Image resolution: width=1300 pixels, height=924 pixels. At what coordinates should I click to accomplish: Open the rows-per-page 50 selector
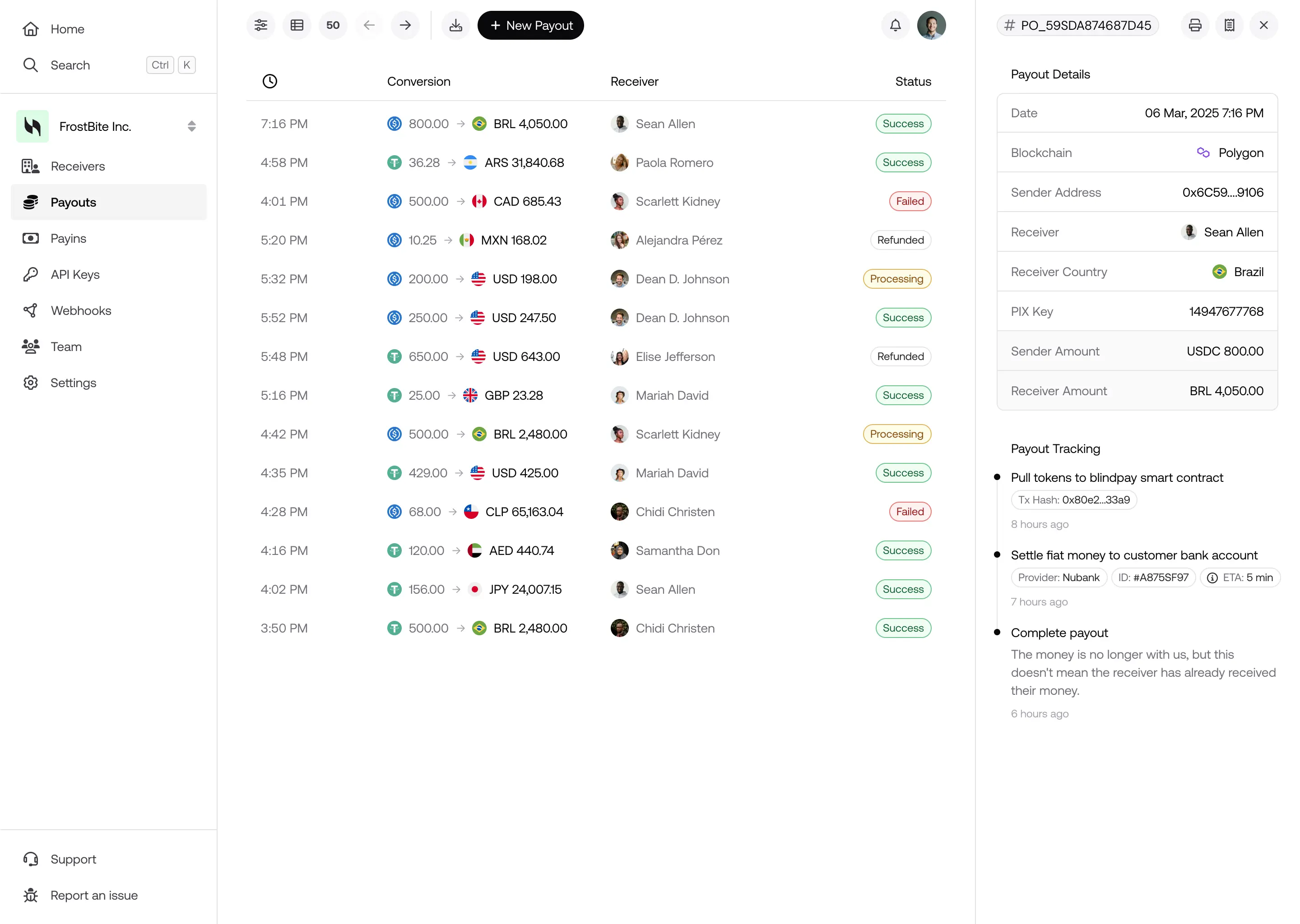(x=333, y=25)
